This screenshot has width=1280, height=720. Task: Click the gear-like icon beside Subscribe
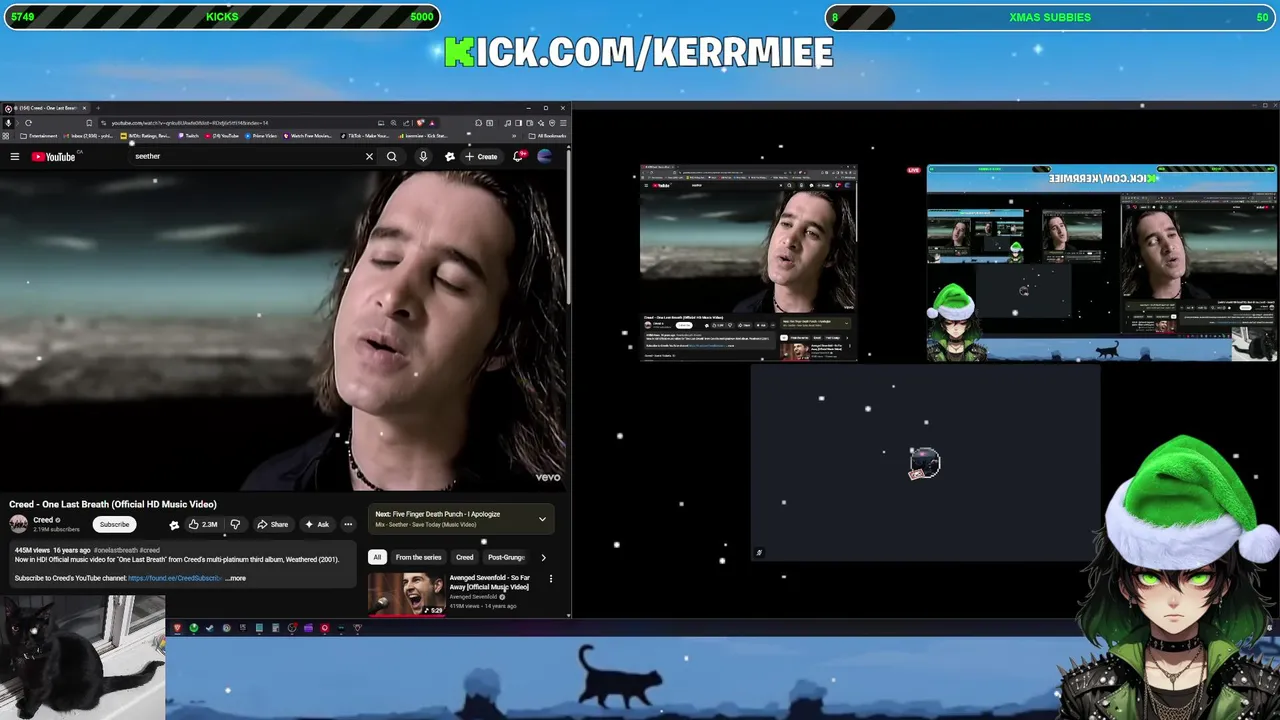(174, 524)
